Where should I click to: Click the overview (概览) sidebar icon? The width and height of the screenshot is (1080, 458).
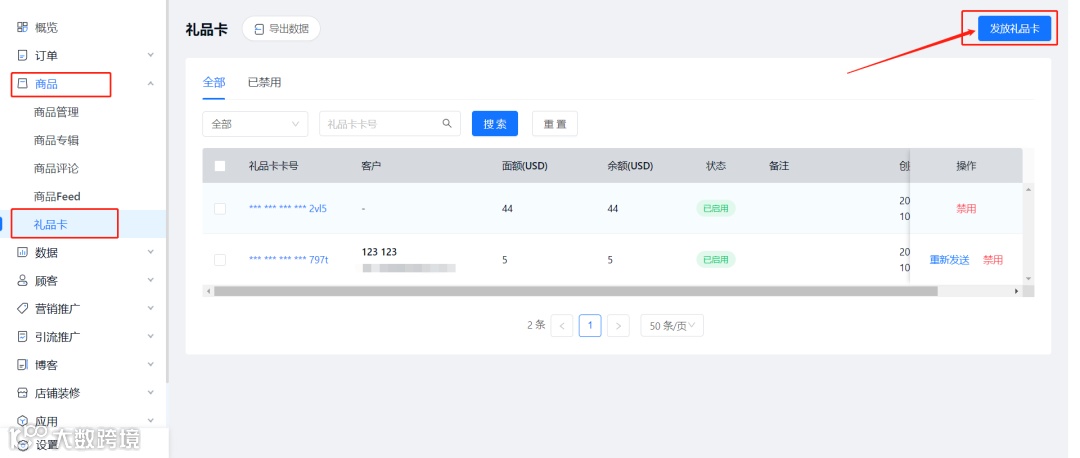(x=22, y=28)
